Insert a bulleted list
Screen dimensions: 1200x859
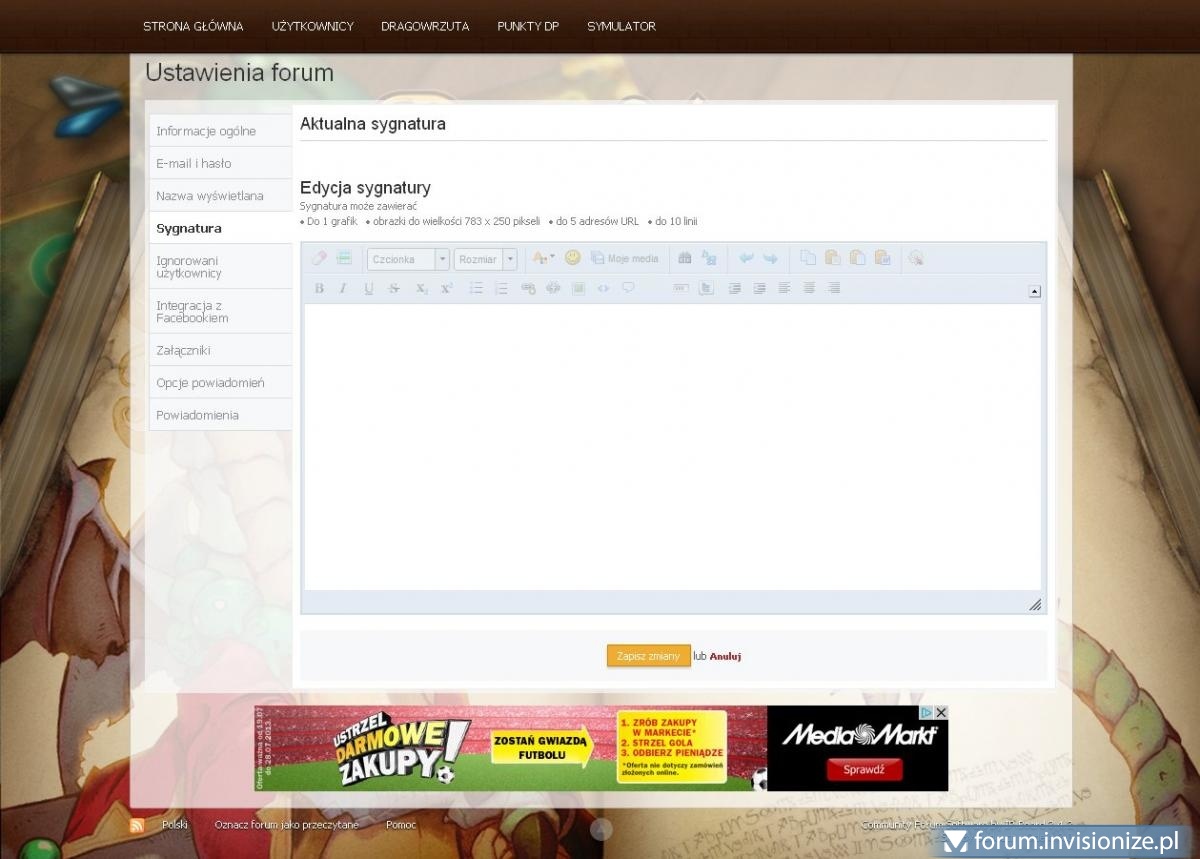point(476,288)
